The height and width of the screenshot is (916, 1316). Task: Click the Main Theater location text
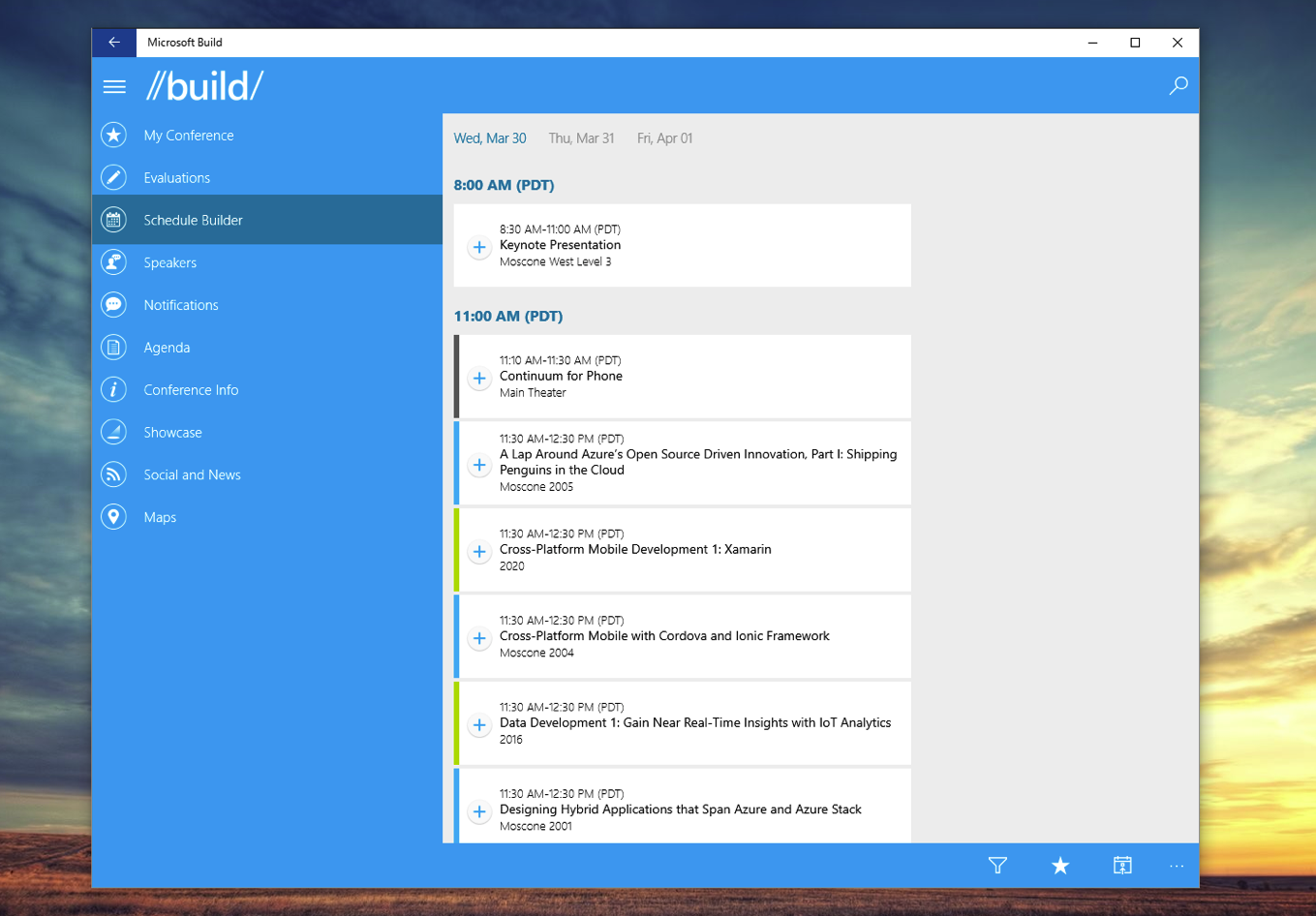tap(533, 393)
